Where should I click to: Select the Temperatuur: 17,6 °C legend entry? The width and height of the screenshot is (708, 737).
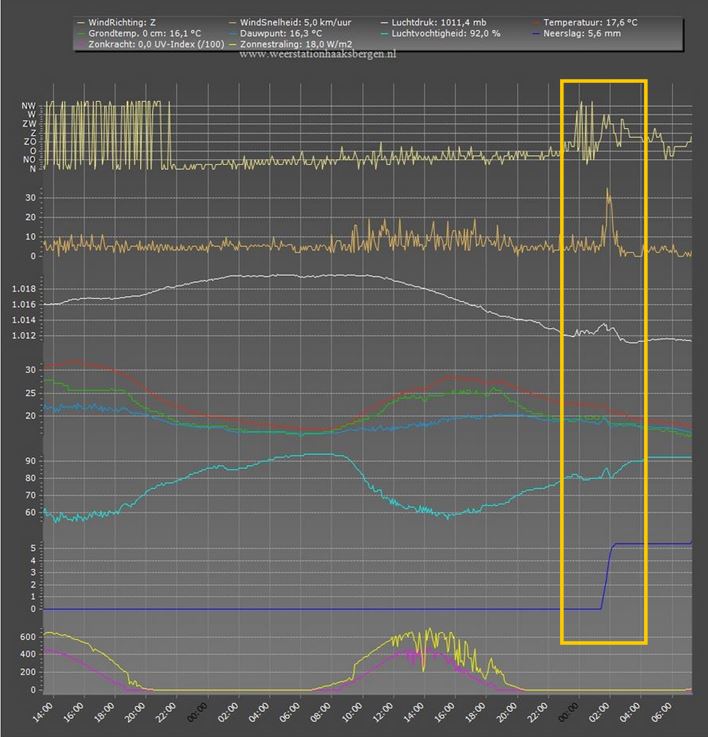585,22
